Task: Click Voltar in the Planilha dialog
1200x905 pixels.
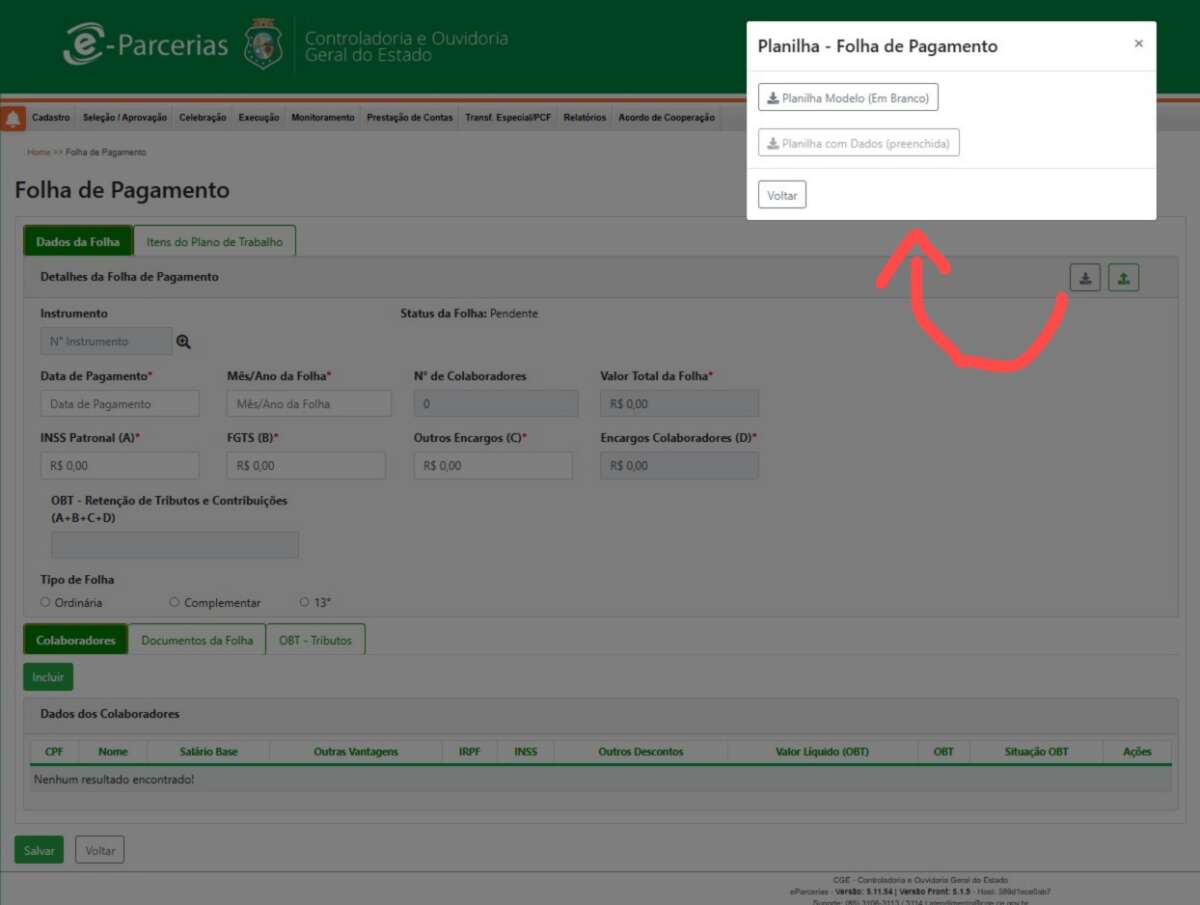Action: click(x=782, y=196)
